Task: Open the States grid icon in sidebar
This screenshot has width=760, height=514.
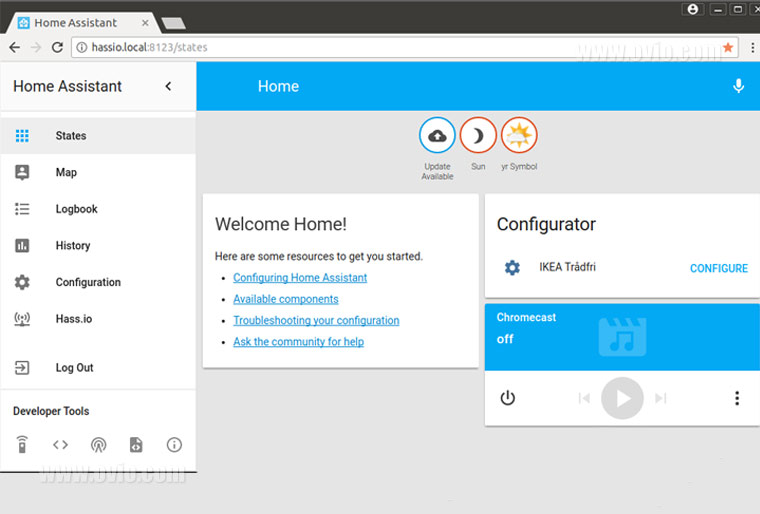Action: click(x=22, y=136)
